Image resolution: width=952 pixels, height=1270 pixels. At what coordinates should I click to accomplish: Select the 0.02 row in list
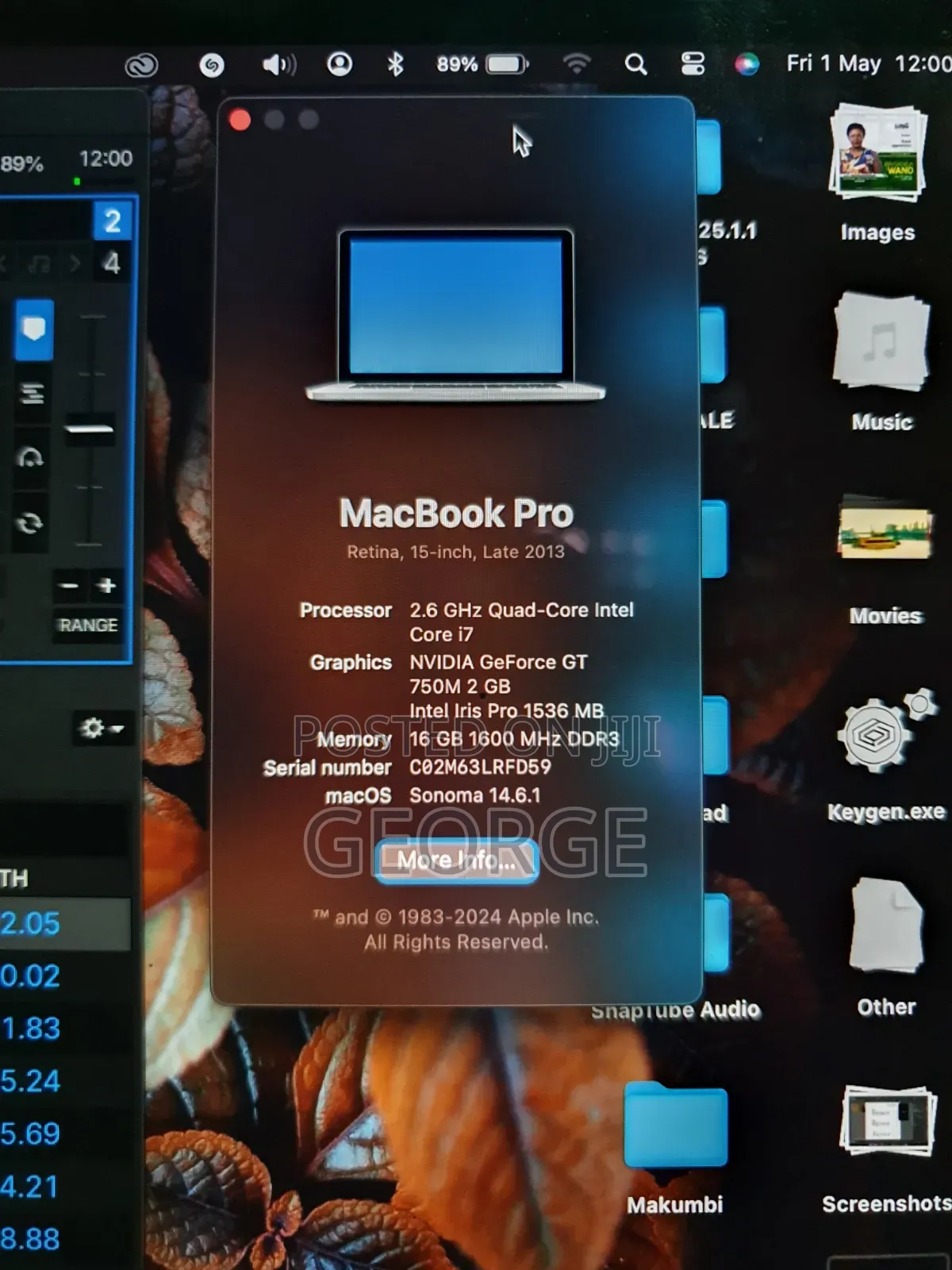click(x=65, y=976)
